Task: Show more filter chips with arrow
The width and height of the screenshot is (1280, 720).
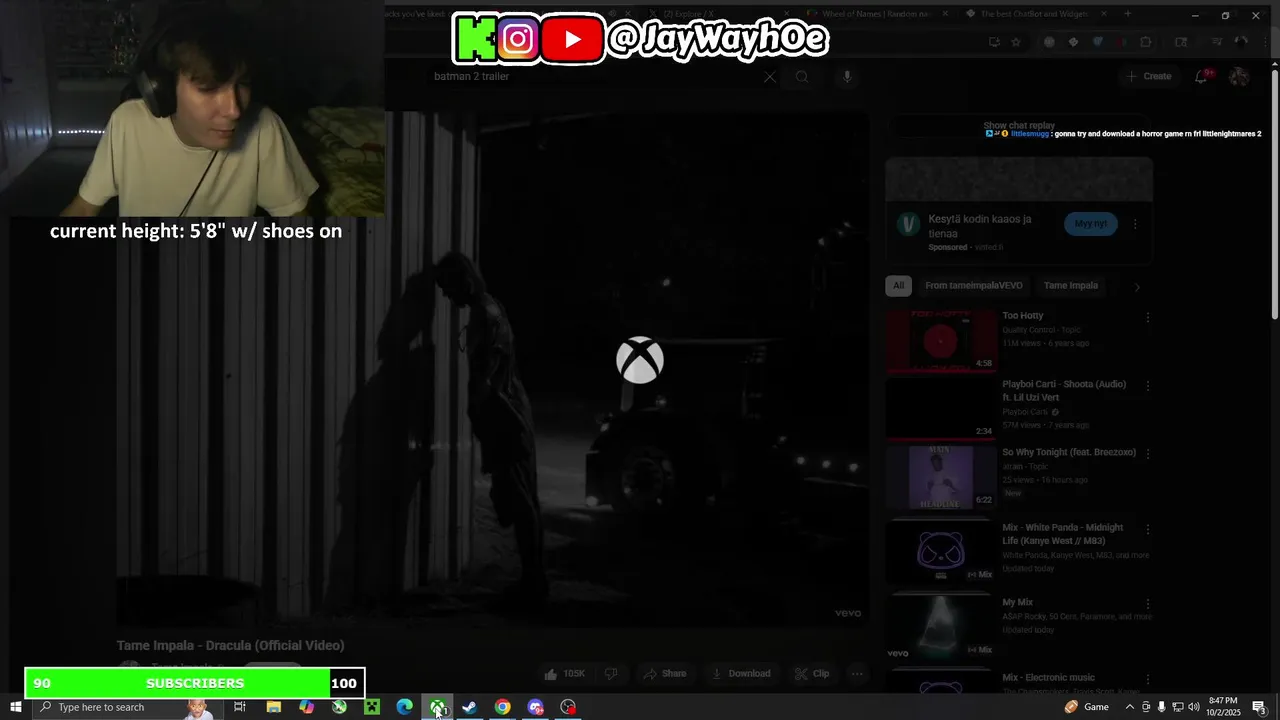Action: pyautogui.click(x=1137, y=287)
